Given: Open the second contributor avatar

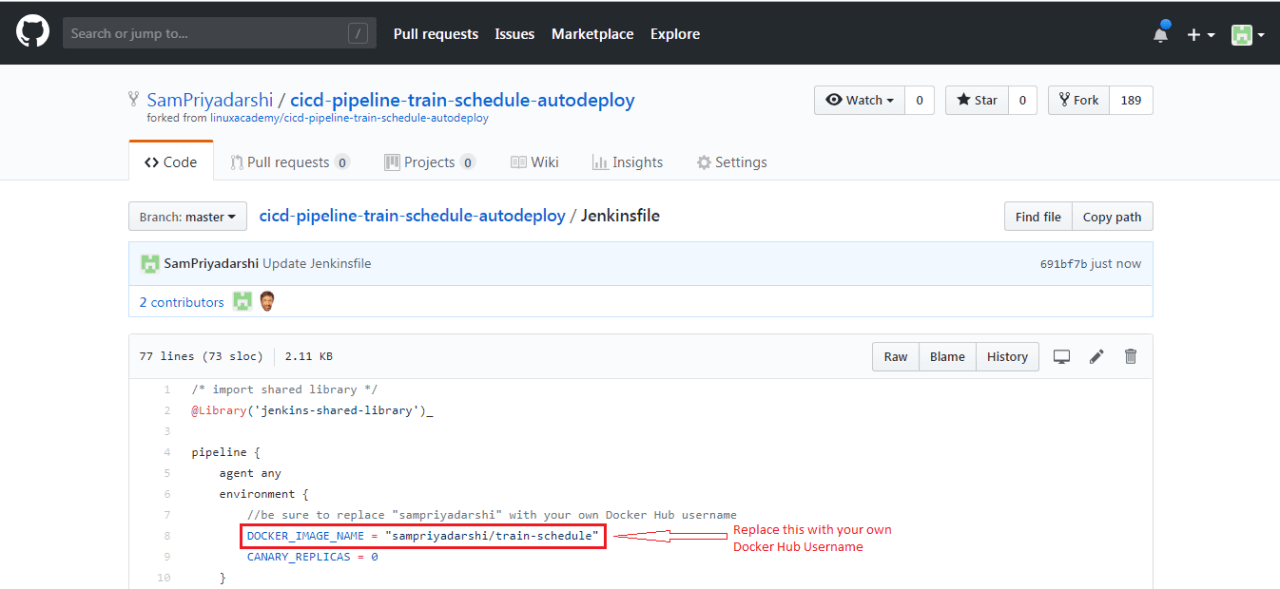Looking at the screenshot, I should coord(267,301).
